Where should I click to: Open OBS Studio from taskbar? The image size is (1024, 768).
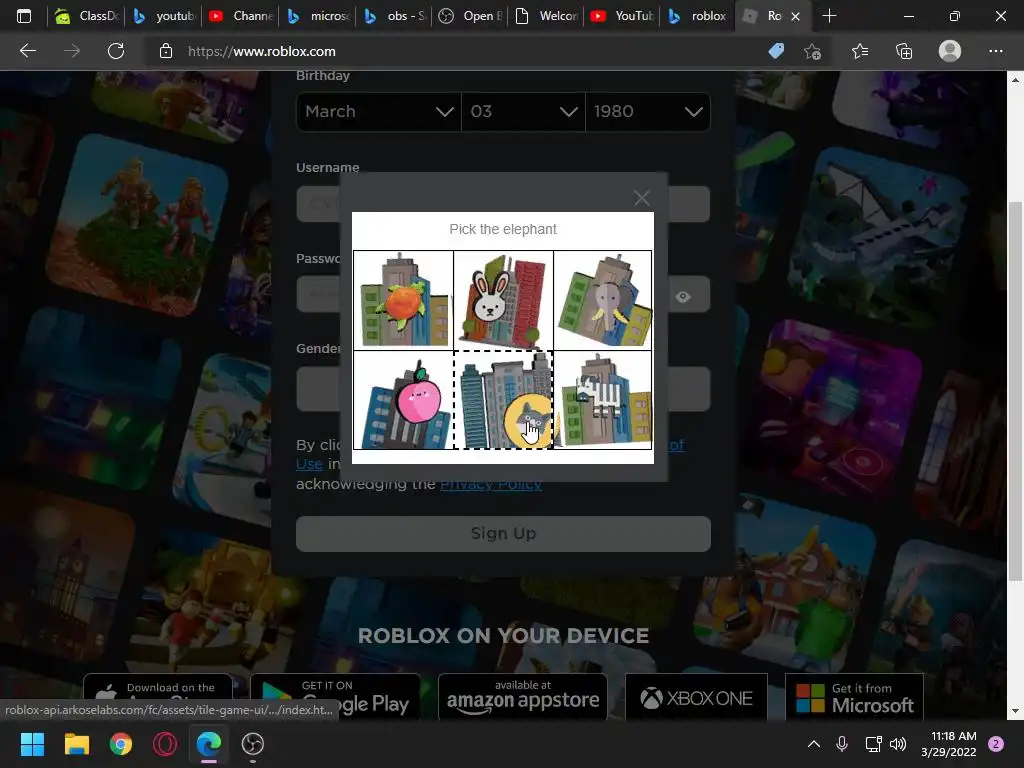pos(253,744)
